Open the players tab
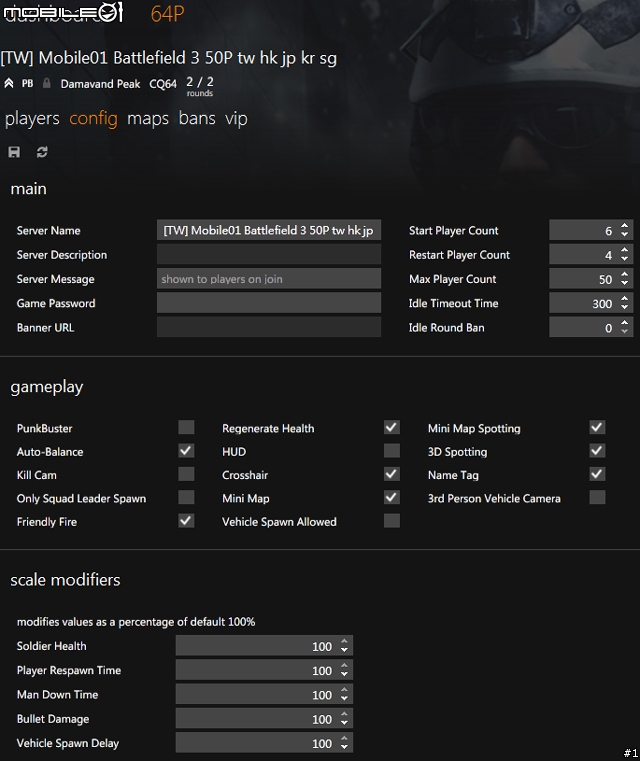Screen dimensions: 640x761 (x=32, y=118)
